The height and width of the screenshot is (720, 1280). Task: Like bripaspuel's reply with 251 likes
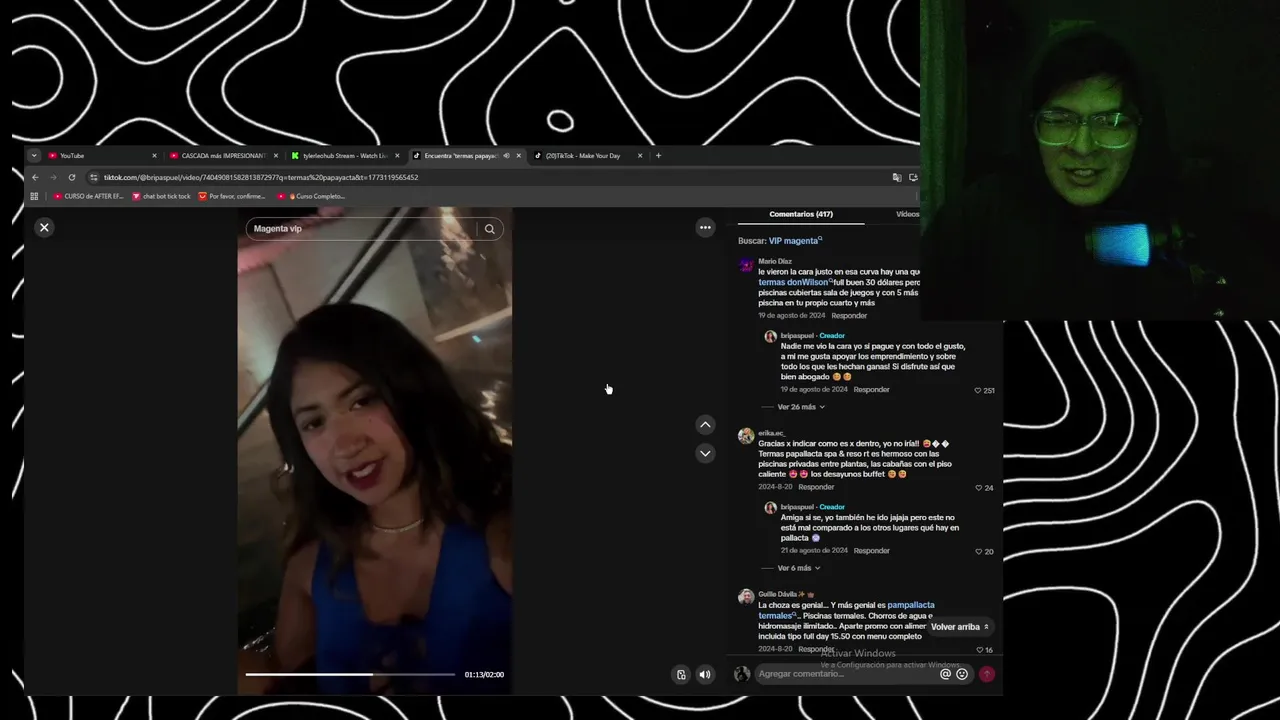979,390
